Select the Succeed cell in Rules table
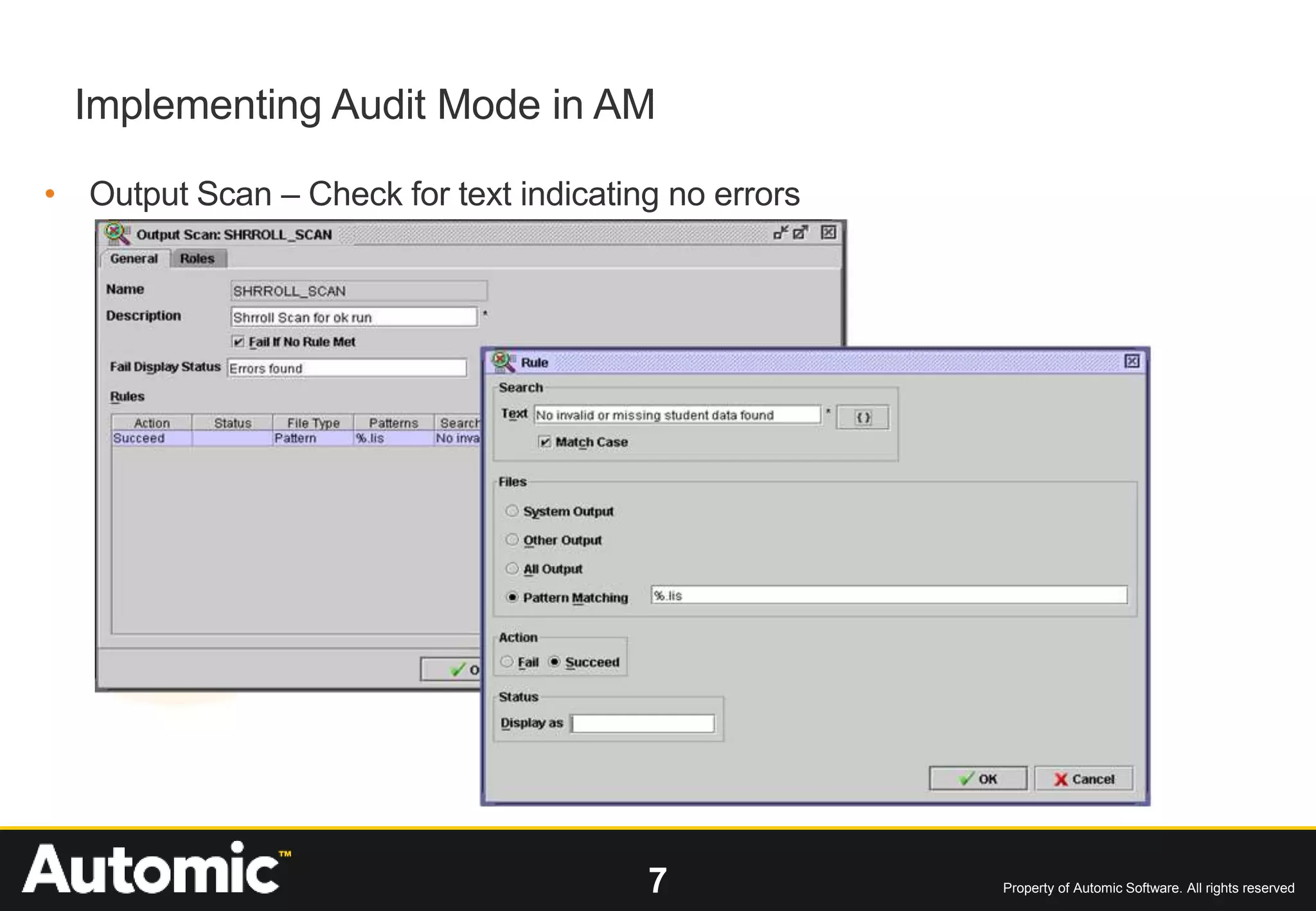This screenshot has height=911, width=1316. [x=152, y=438]
